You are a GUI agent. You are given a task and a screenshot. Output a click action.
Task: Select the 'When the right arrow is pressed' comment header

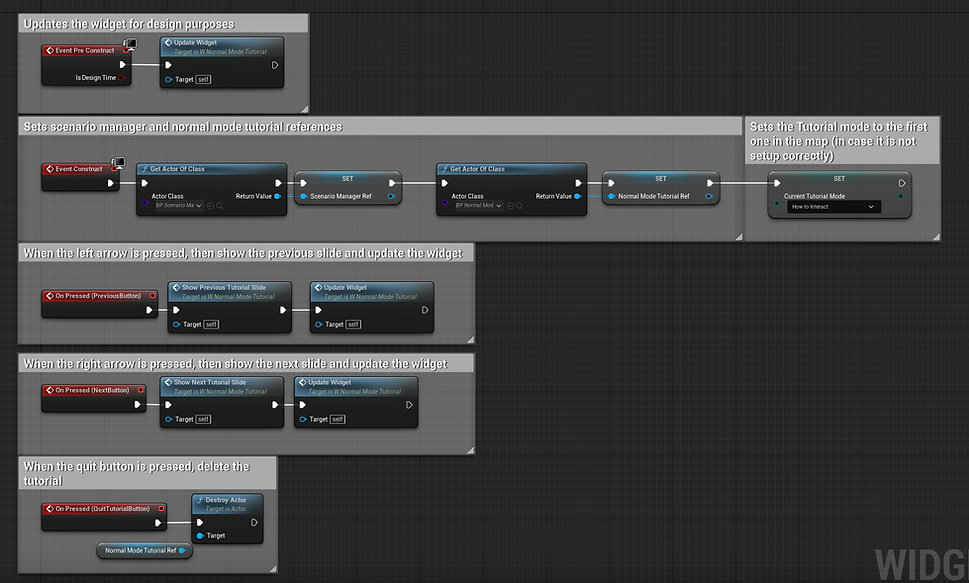click(x=246, y=364)
